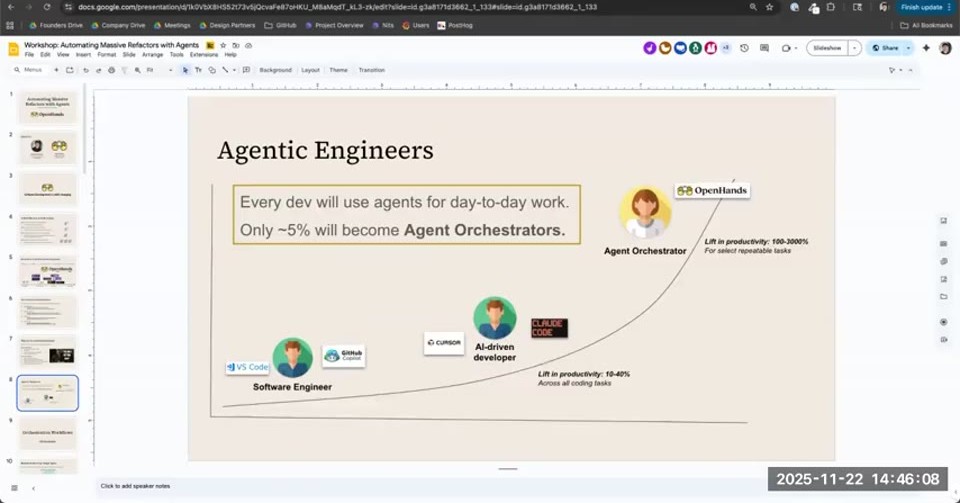Check the cloud document status icon
Screen dimensions: 960x503
point(249,45)
